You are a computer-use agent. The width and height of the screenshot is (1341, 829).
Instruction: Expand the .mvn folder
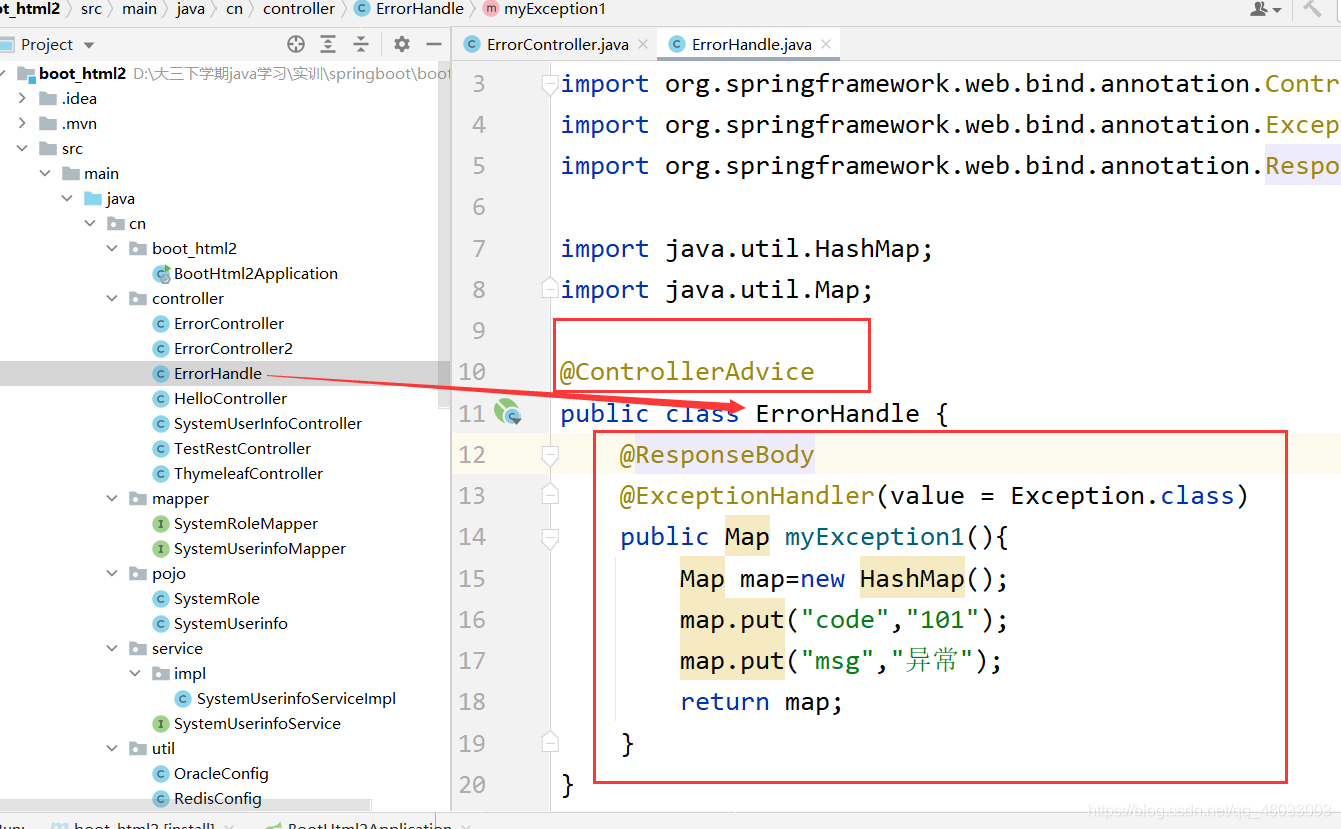tap(22, 123)
